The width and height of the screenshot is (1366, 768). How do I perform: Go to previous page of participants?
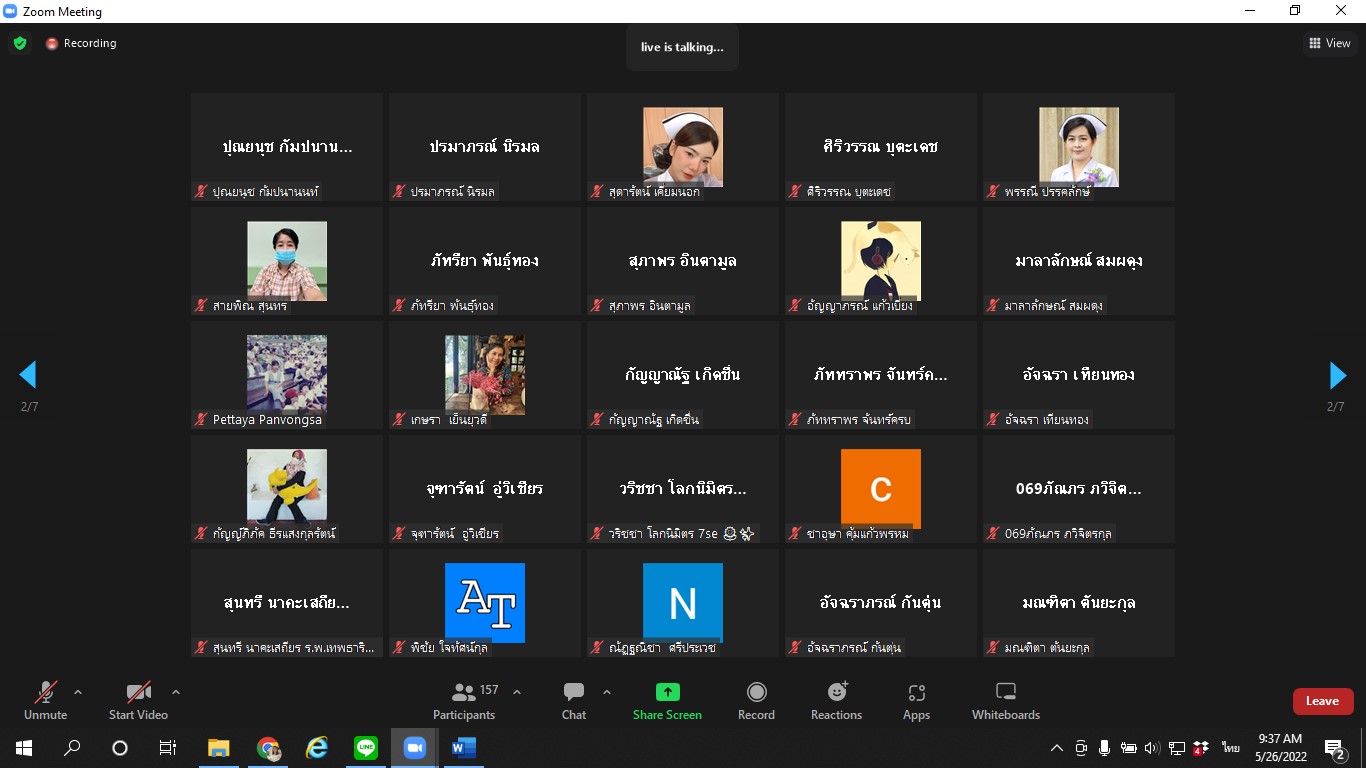pyautogui.click(x=28, y=375)
